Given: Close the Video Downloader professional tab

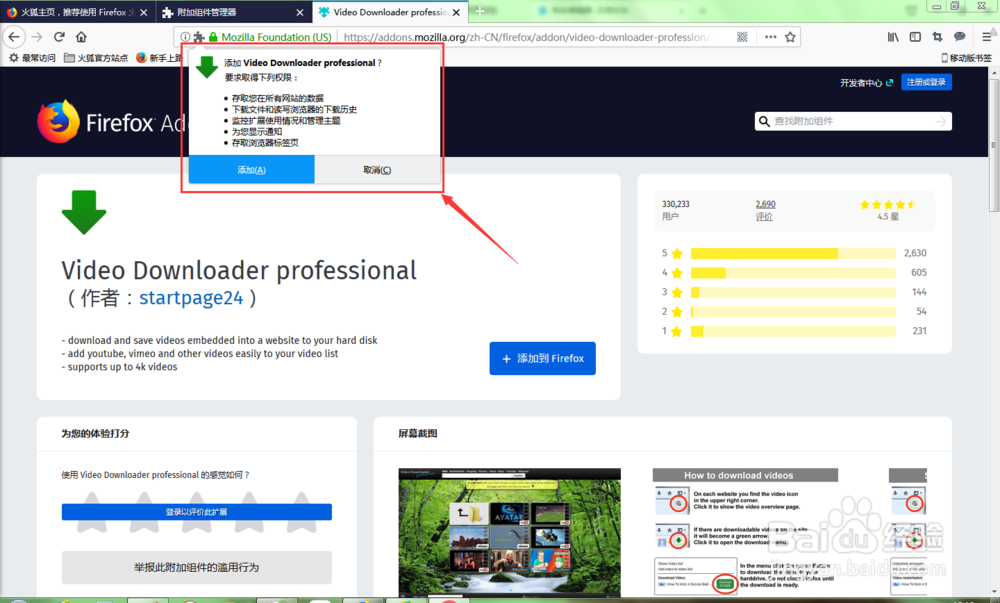Looking at the screenshot, I should point(456,12).
